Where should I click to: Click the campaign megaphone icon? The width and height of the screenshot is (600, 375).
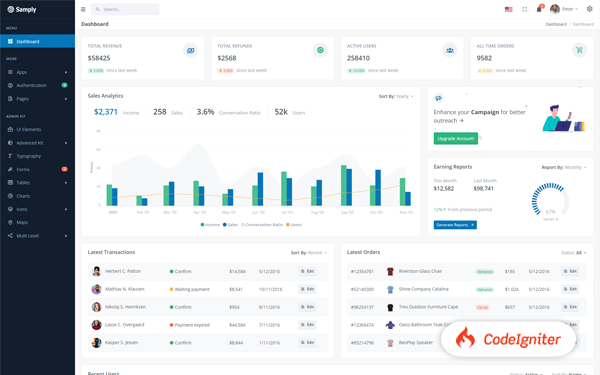point(439,98)
